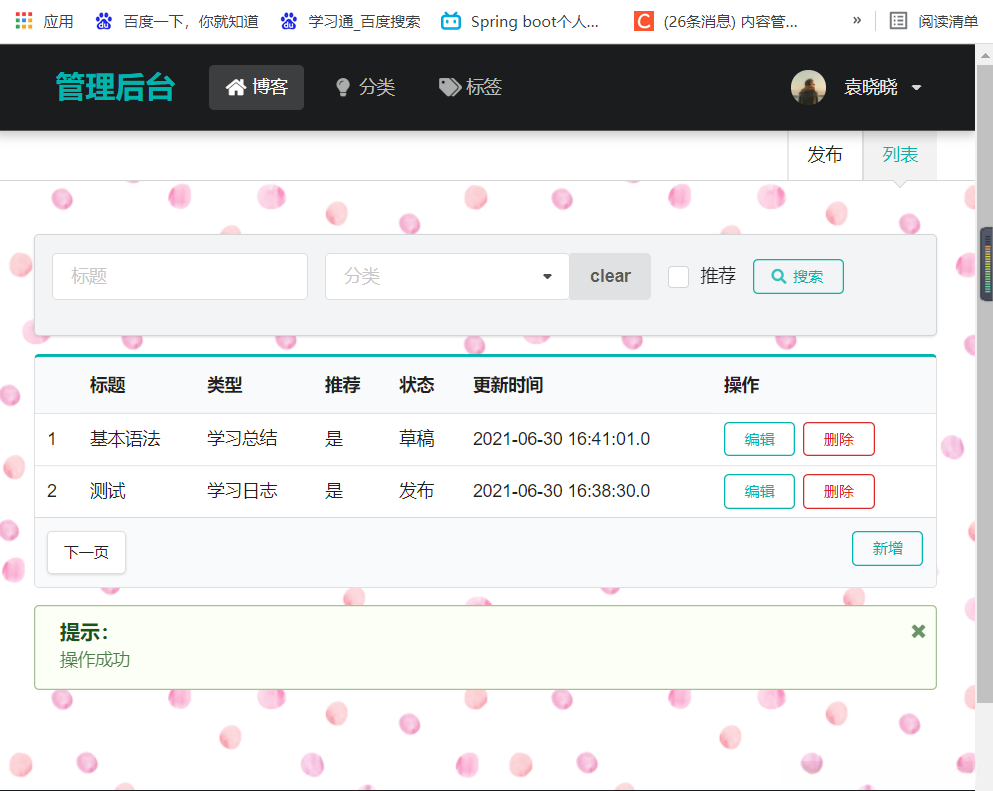The height and width of the screenshot is (791, 993).
Task: Toggle the 推荐 checkbox
Action: [x=678, y=277]
